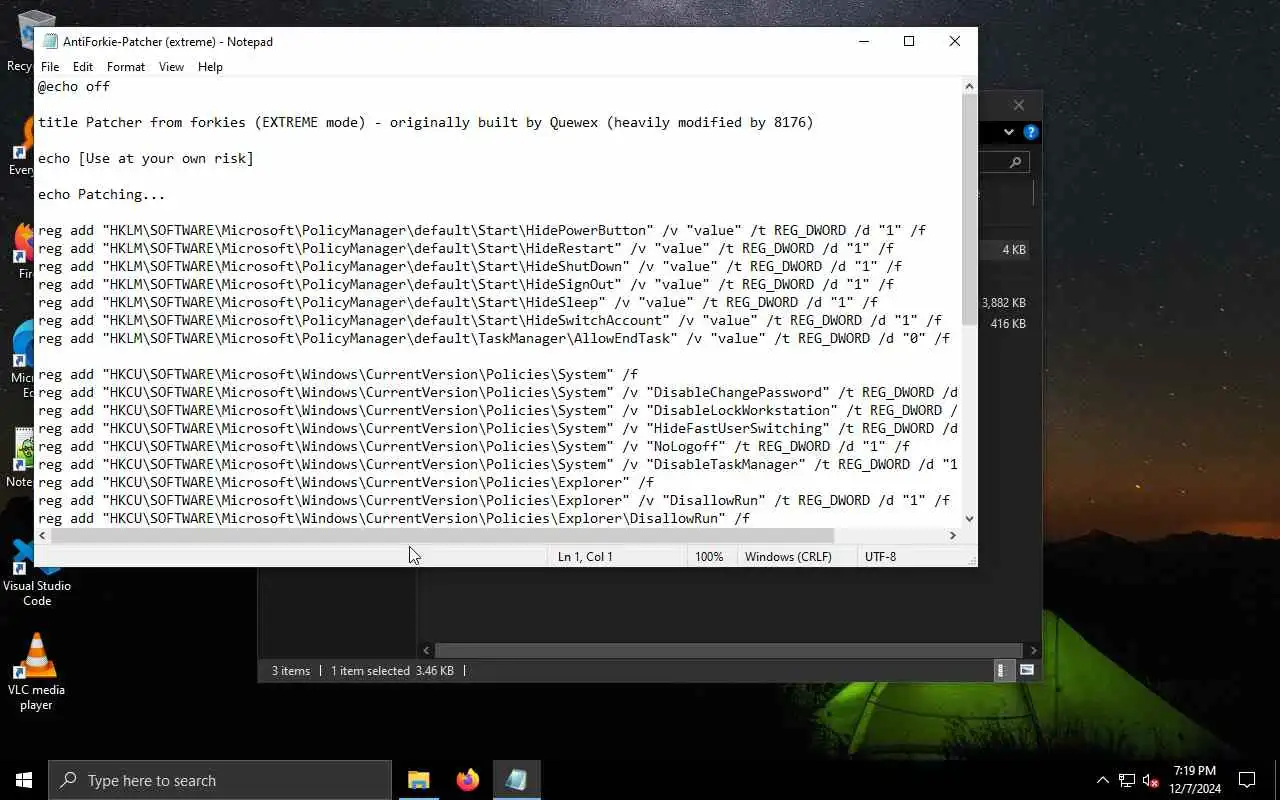Click the DisableLockWorkstation registry line
Screen dimensions: 1280x800
point(498,411)
